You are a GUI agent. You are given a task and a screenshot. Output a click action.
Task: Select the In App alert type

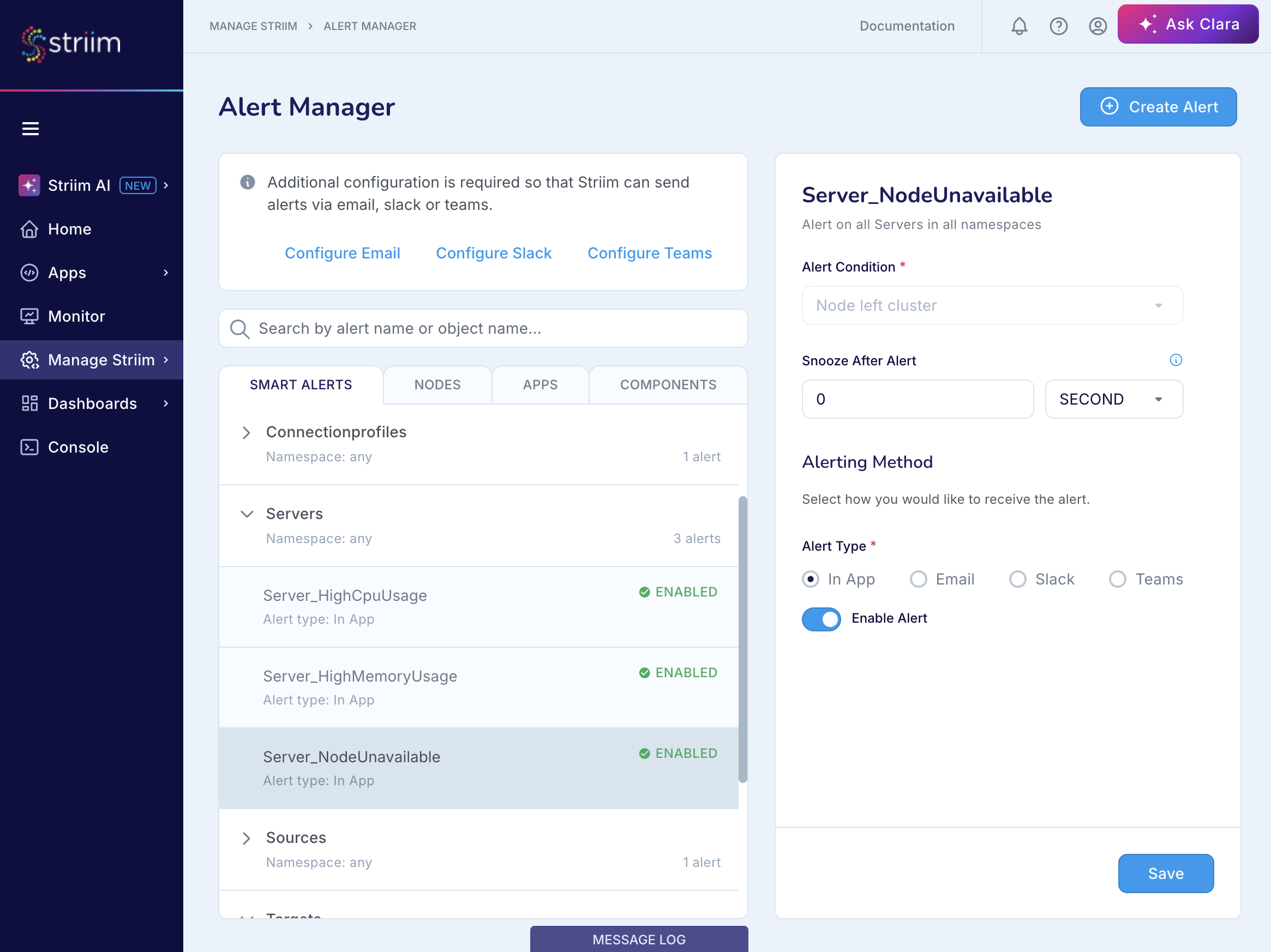point(810,580)
